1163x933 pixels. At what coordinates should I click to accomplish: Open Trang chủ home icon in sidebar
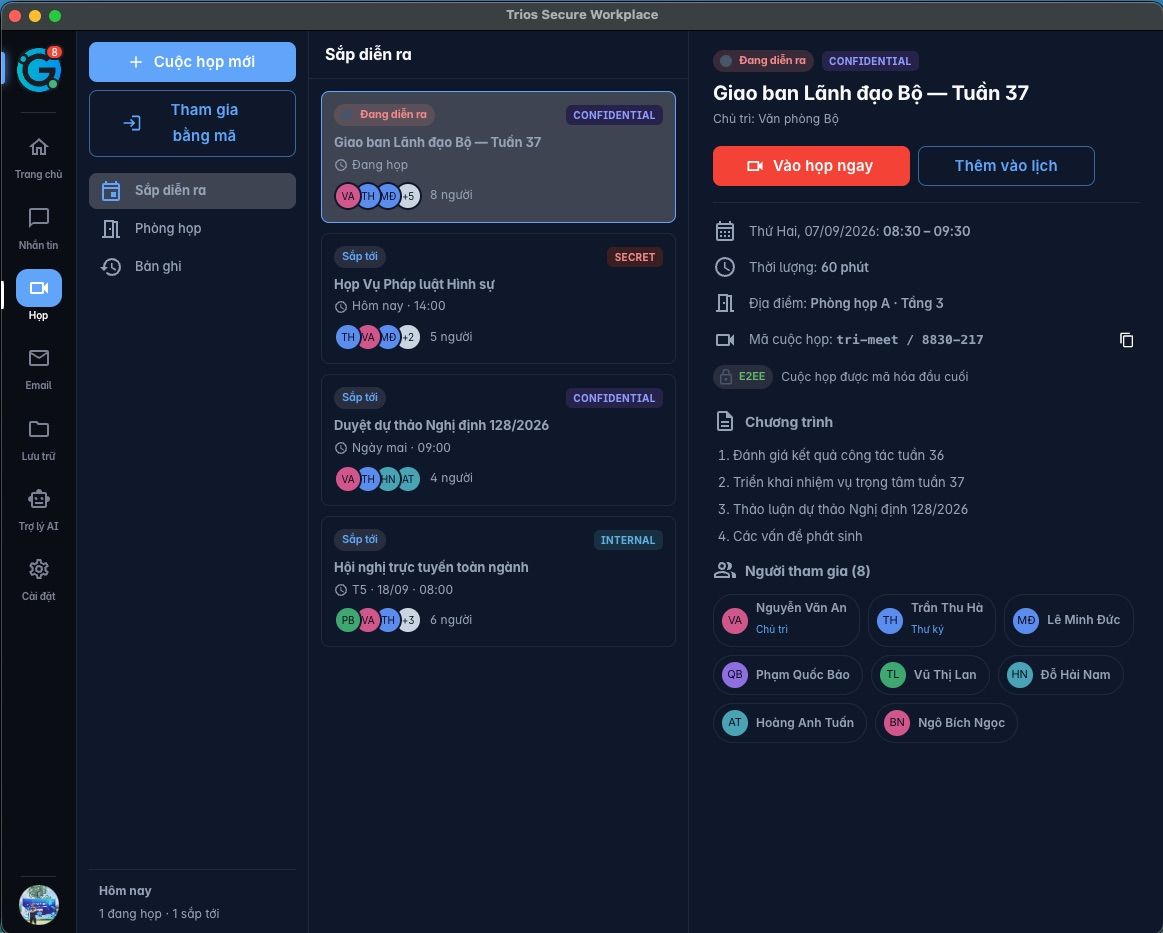click(x=39, y=147)
